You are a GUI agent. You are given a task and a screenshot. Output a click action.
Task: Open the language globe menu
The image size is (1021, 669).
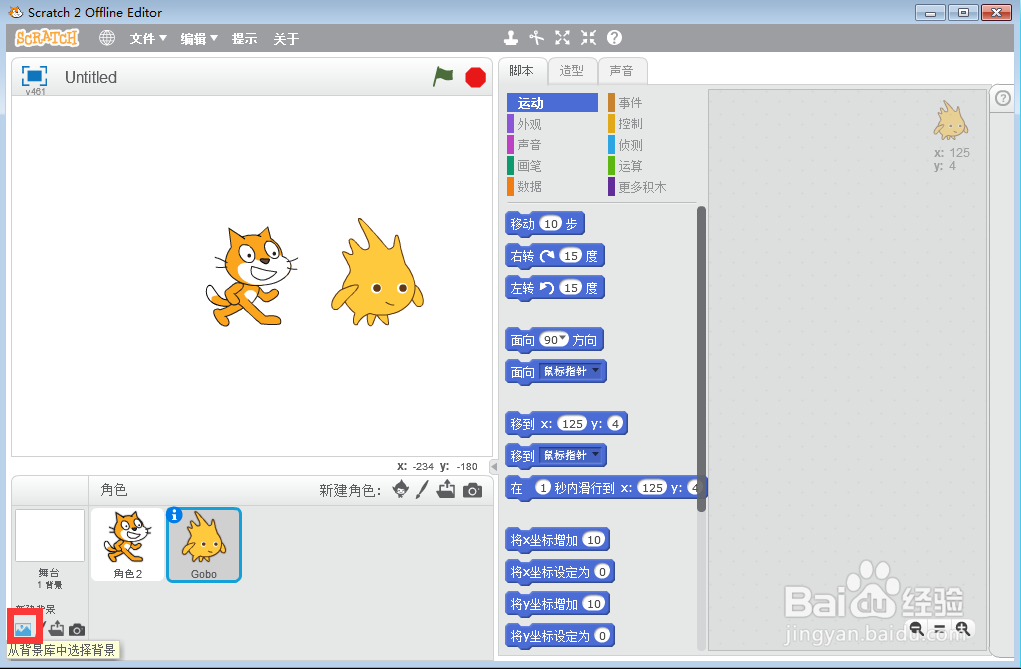[x=107, y=38]
